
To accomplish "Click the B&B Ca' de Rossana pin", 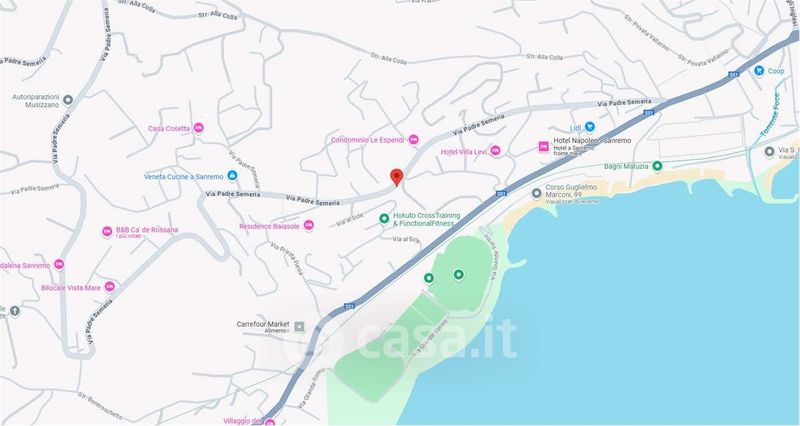I will [x=107, y=232].
